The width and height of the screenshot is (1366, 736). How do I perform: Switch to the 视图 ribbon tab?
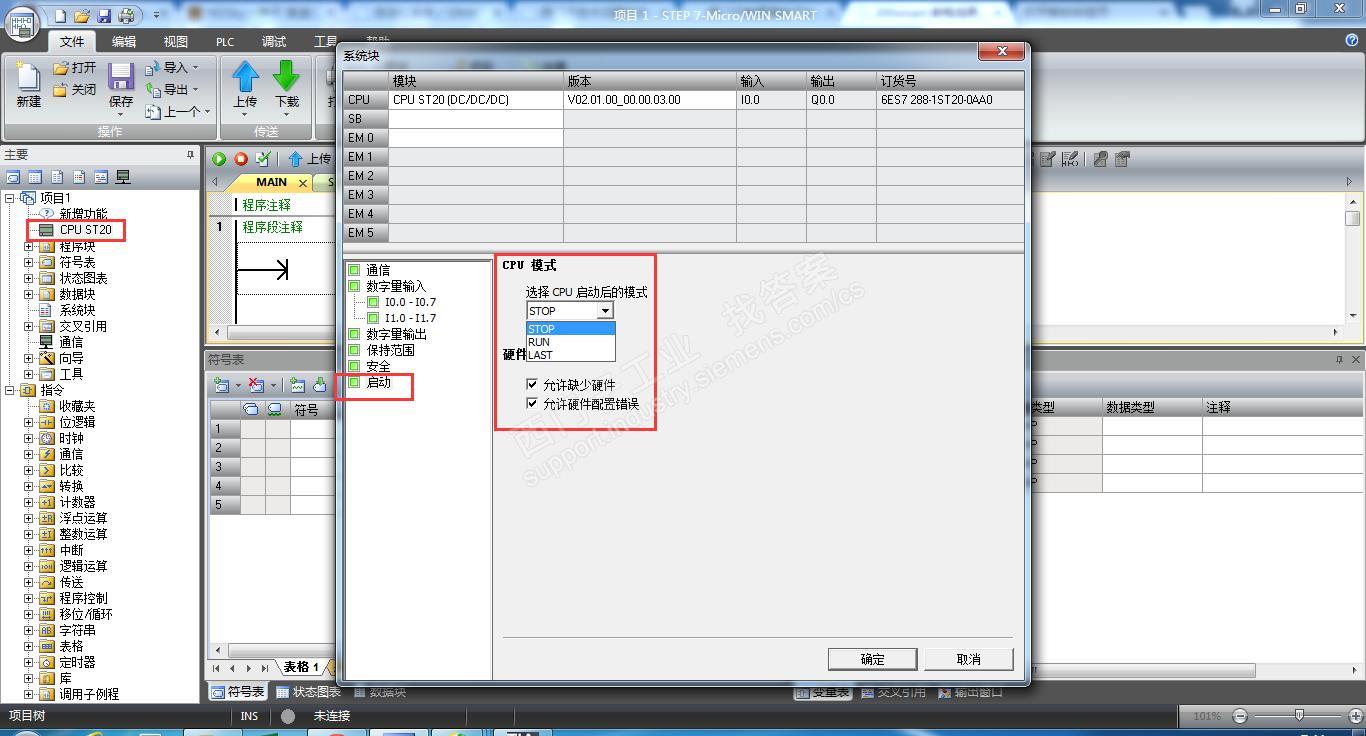click(x=176, y=42)
